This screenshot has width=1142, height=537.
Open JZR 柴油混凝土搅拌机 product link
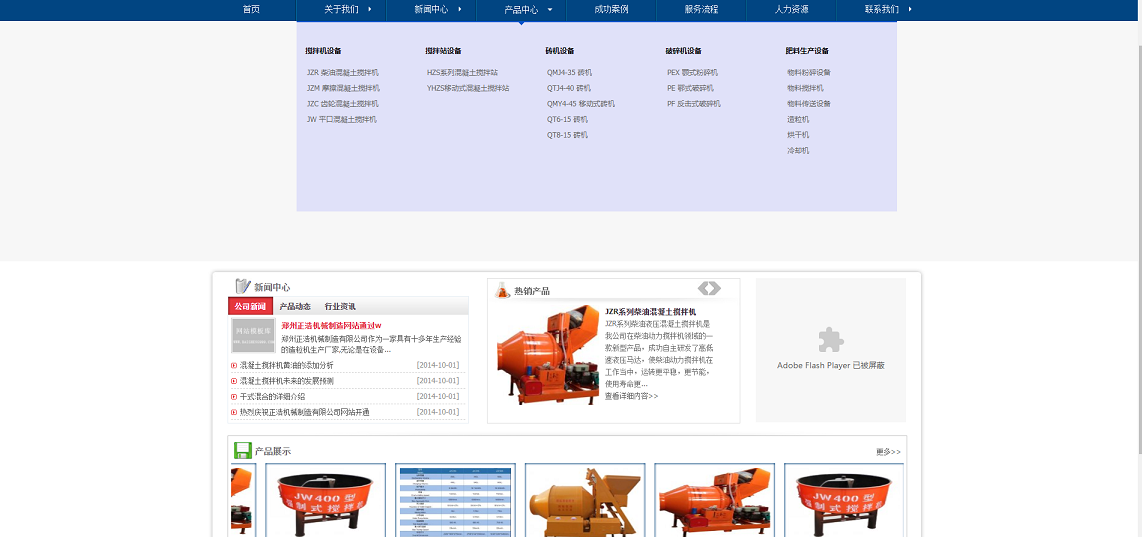[x=342, y=72]
